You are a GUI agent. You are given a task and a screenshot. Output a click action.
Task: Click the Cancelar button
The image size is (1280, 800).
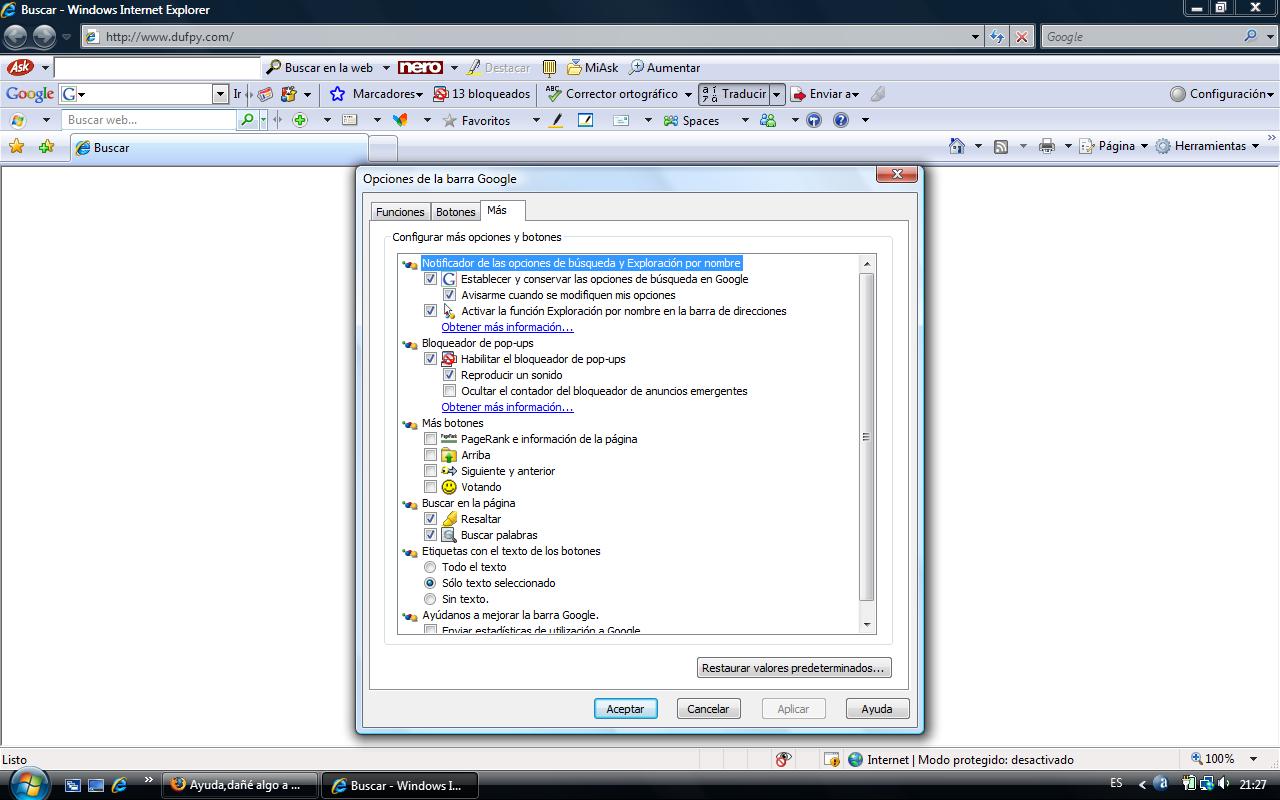coord(708,708)
